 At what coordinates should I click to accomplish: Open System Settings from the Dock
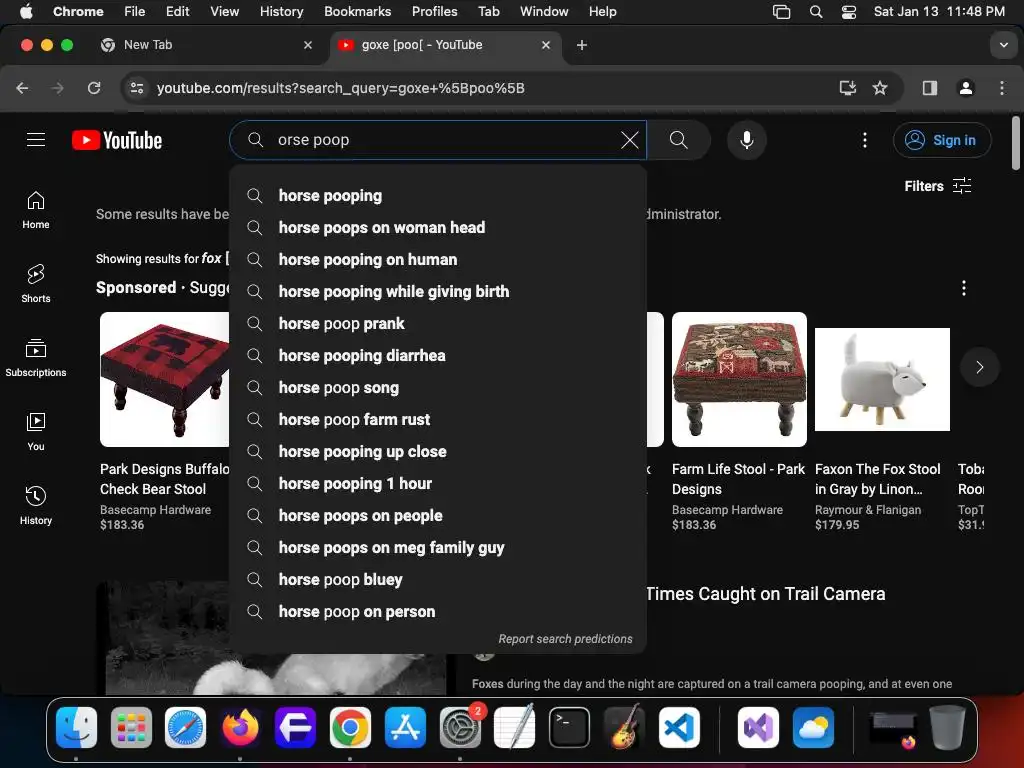pyautogui.click(x=460, y=727)
